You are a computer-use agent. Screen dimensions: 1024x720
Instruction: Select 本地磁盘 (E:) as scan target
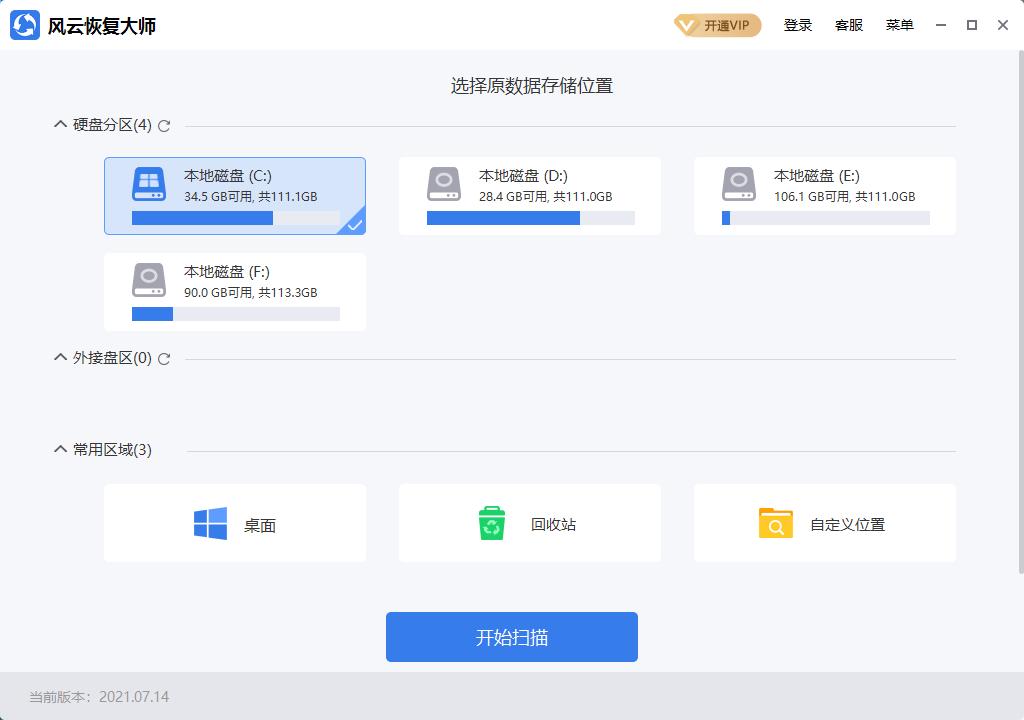[824, 195]
